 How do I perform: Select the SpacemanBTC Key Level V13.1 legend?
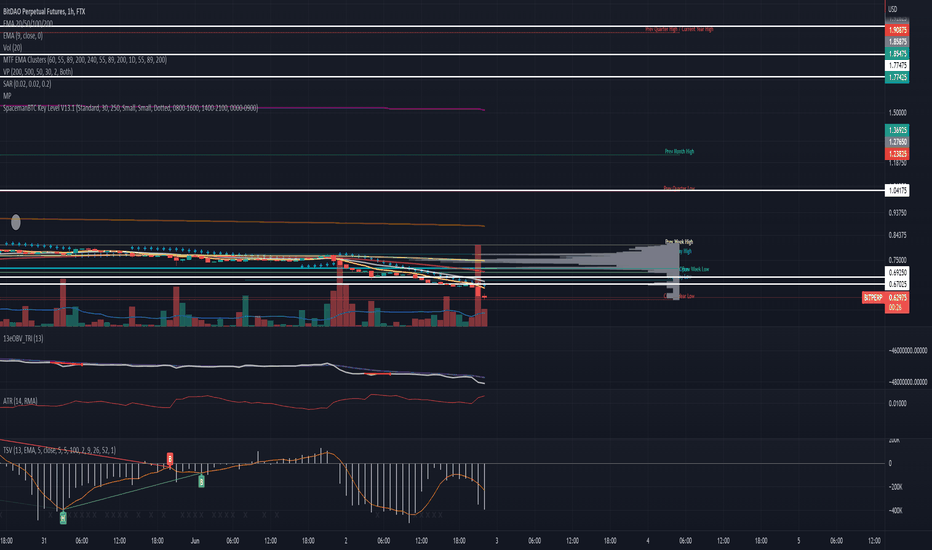point(130,108)
